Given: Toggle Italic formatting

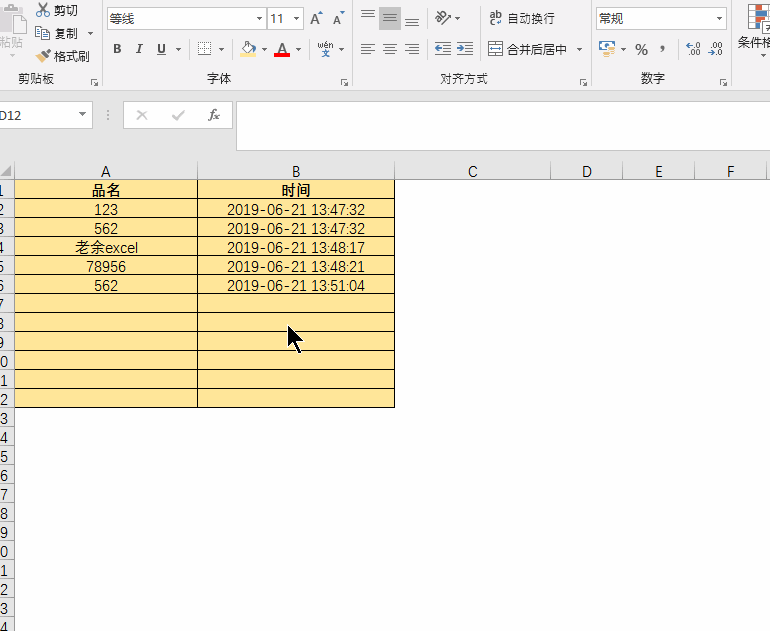Looking at the screenshot, I should pyautogui.click(x=139, y=49).
